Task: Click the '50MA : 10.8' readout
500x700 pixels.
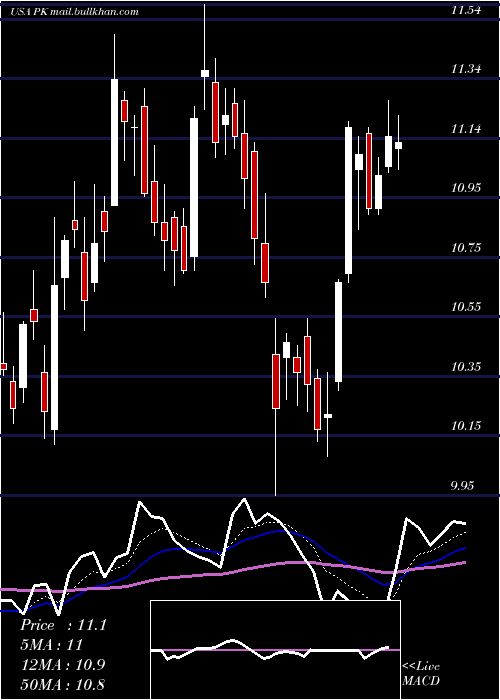Action: pos(62,684)
